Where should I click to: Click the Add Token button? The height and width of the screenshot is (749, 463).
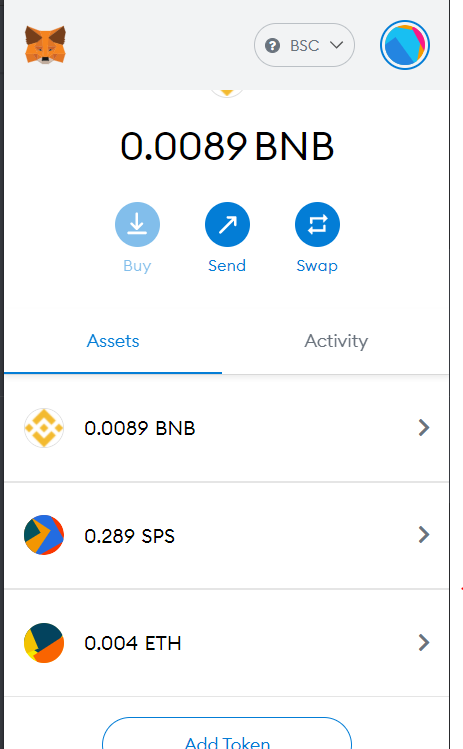[227, 733]
